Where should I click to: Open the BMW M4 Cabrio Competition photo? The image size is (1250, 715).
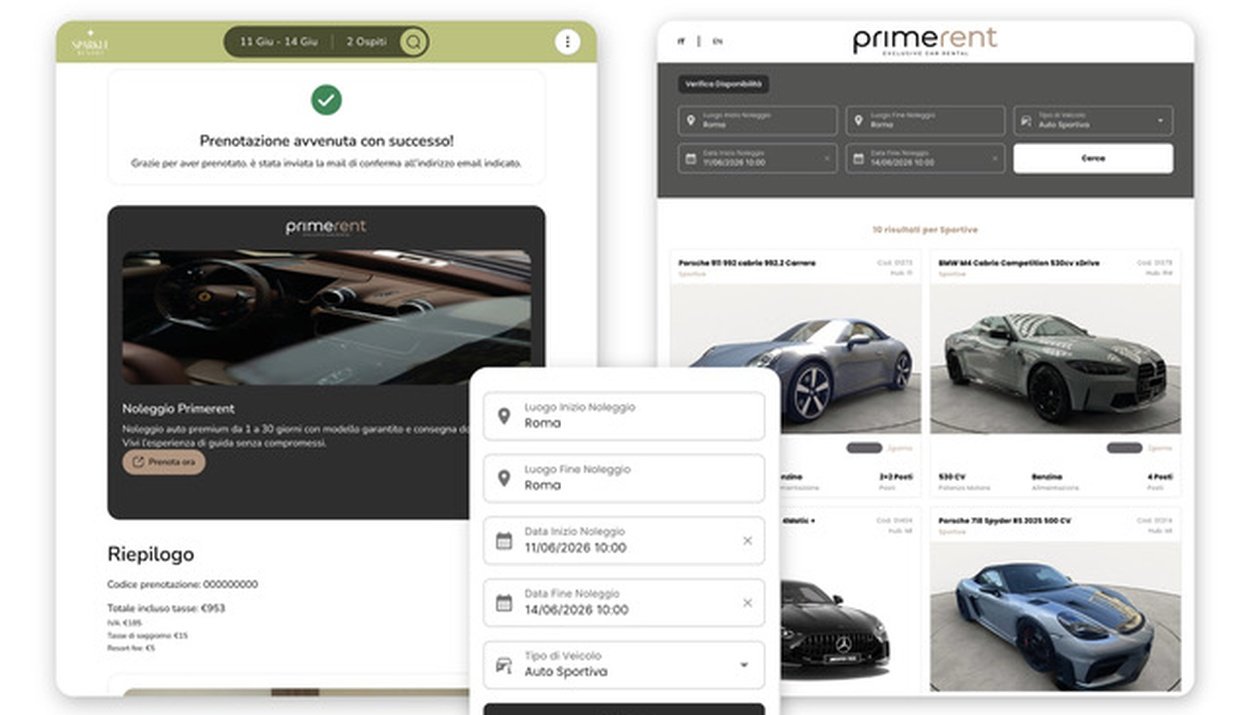pyautogui.click(x=1055, y=359)
